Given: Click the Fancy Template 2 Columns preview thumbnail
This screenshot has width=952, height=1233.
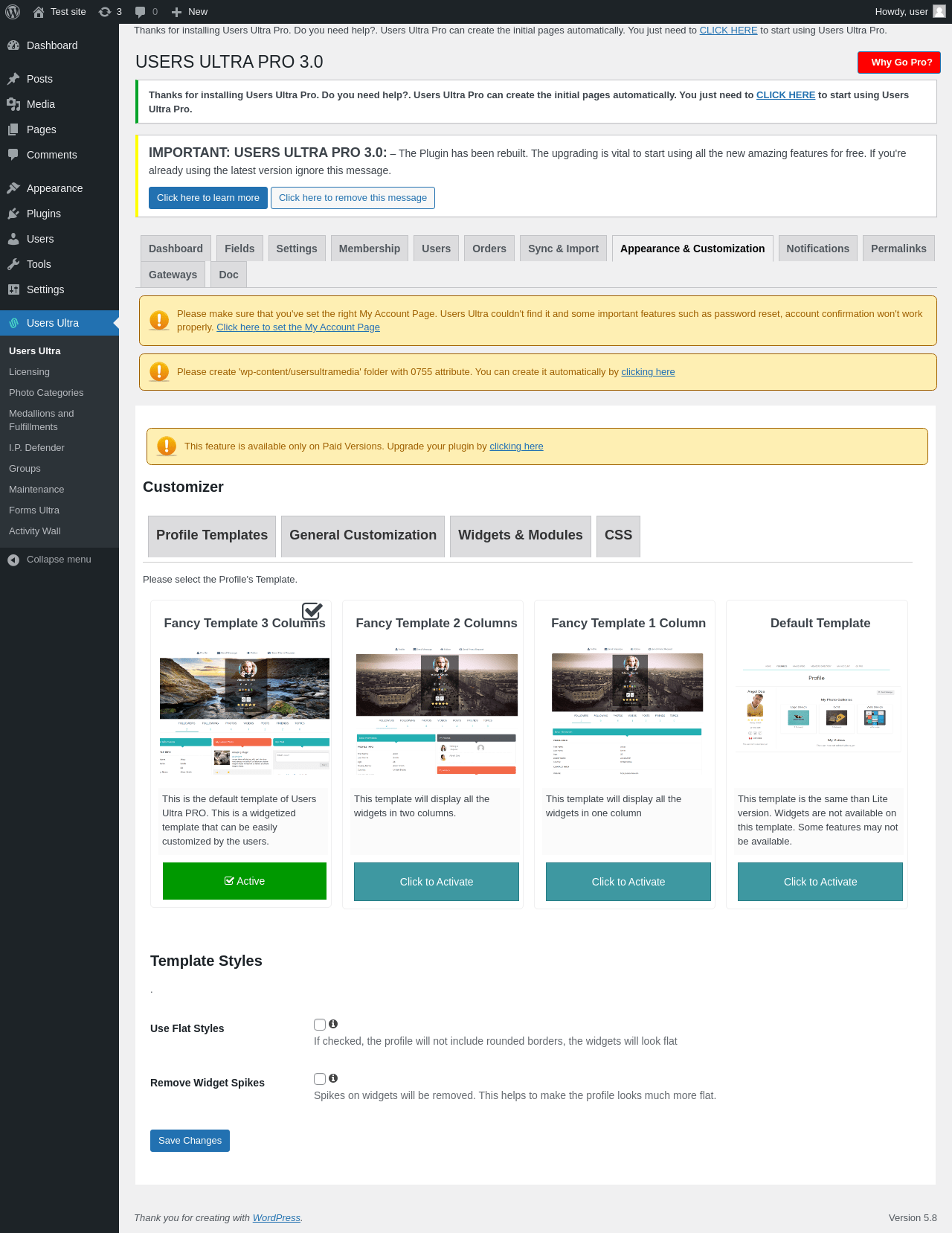Looking at the screenshot, I should [437, 713].
